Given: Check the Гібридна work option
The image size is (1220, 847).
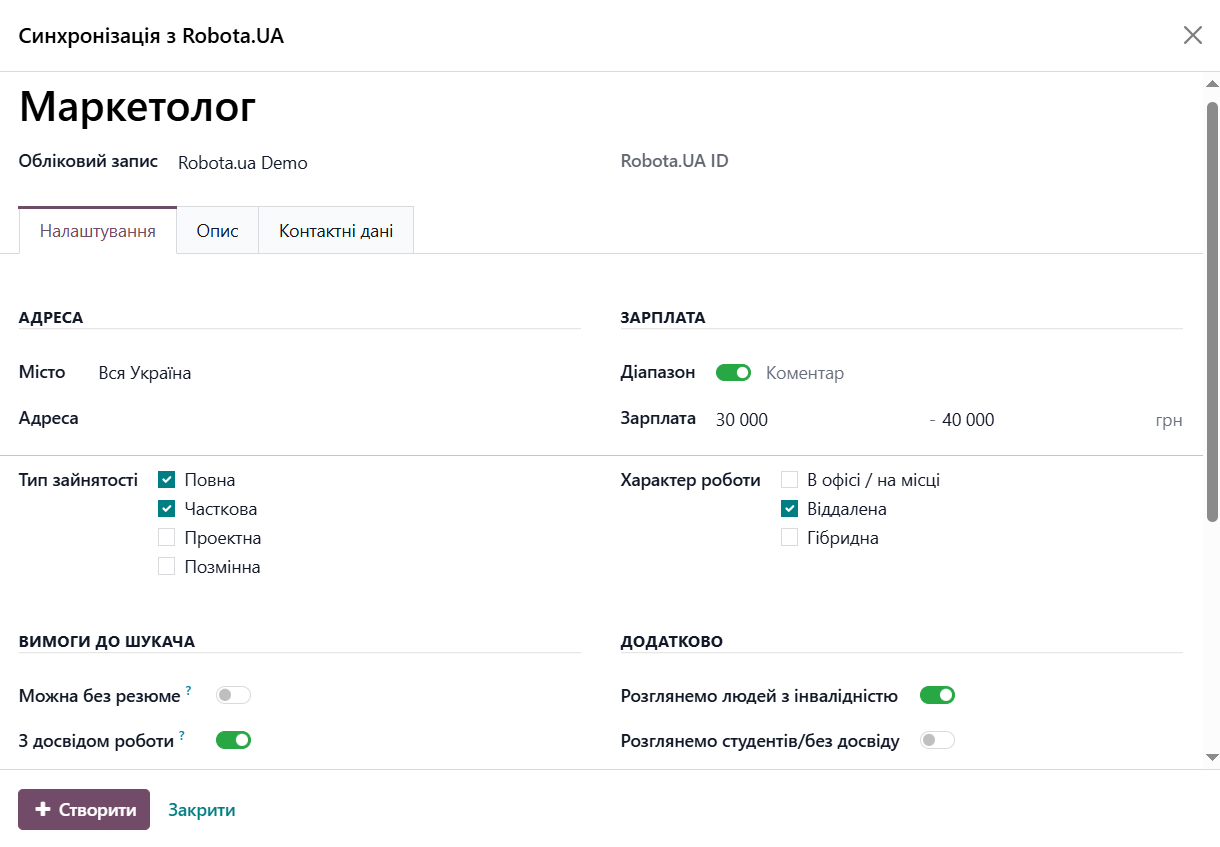Looking at the screenshot, I should point(790,538).
